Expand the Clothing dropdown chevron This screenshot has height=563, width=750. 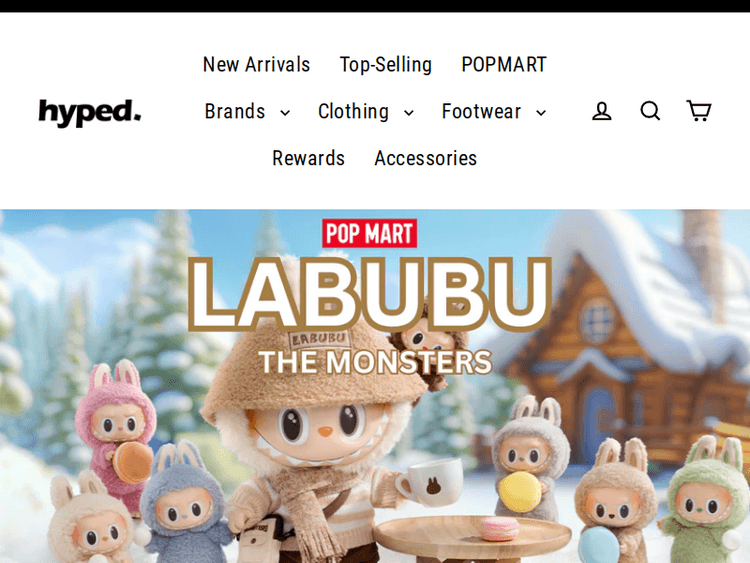pyautogui.click(x=409, y=113)
